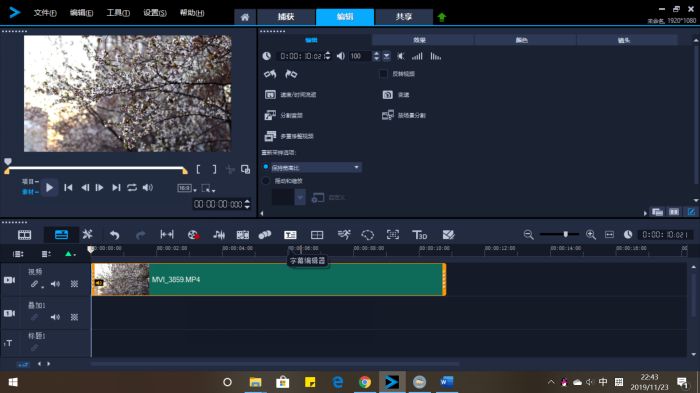Open the 帮助 menu

click(x=192, y=13)
